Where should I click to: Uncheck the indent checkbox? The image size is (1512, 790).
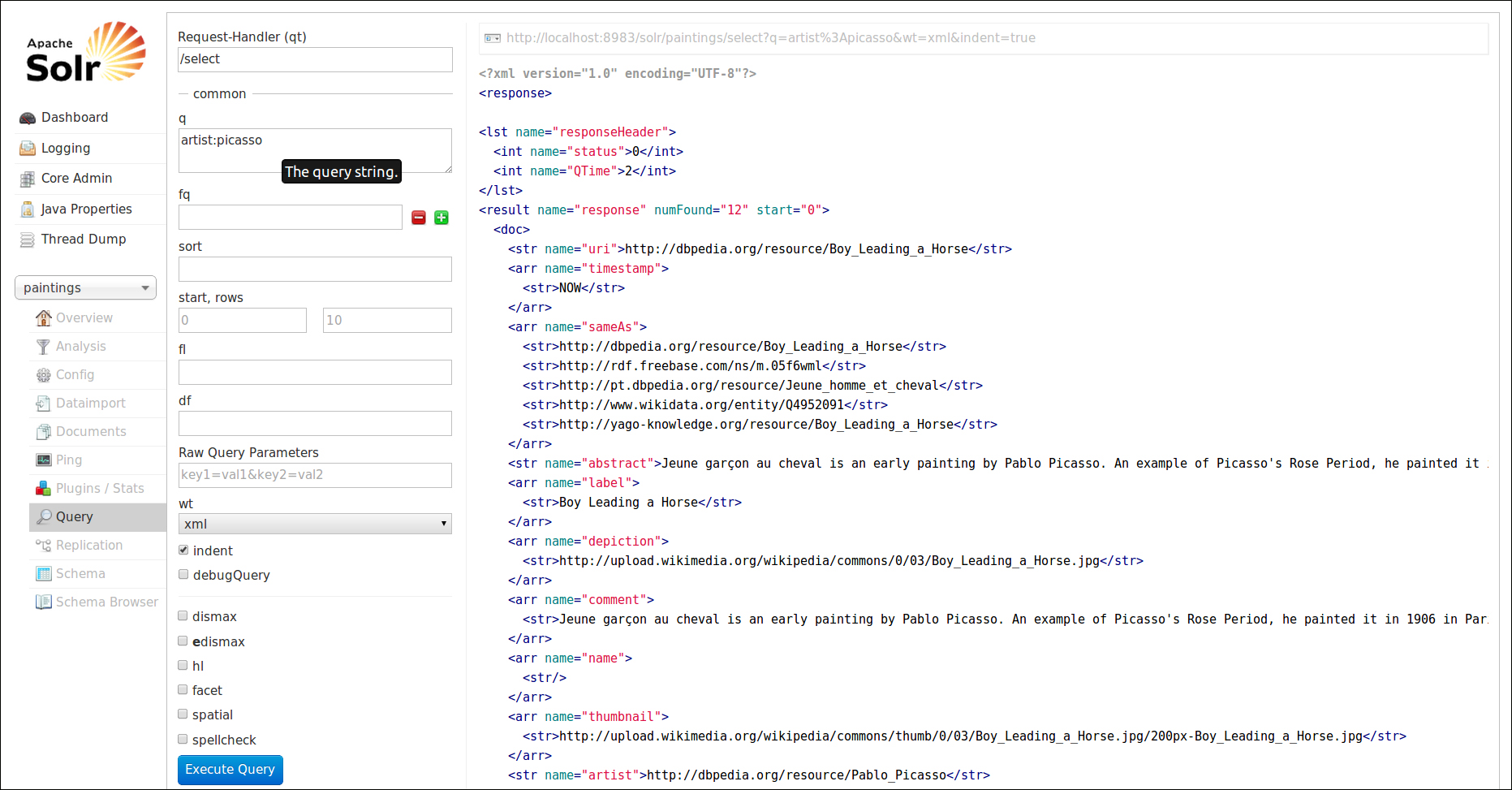(183, 550)
